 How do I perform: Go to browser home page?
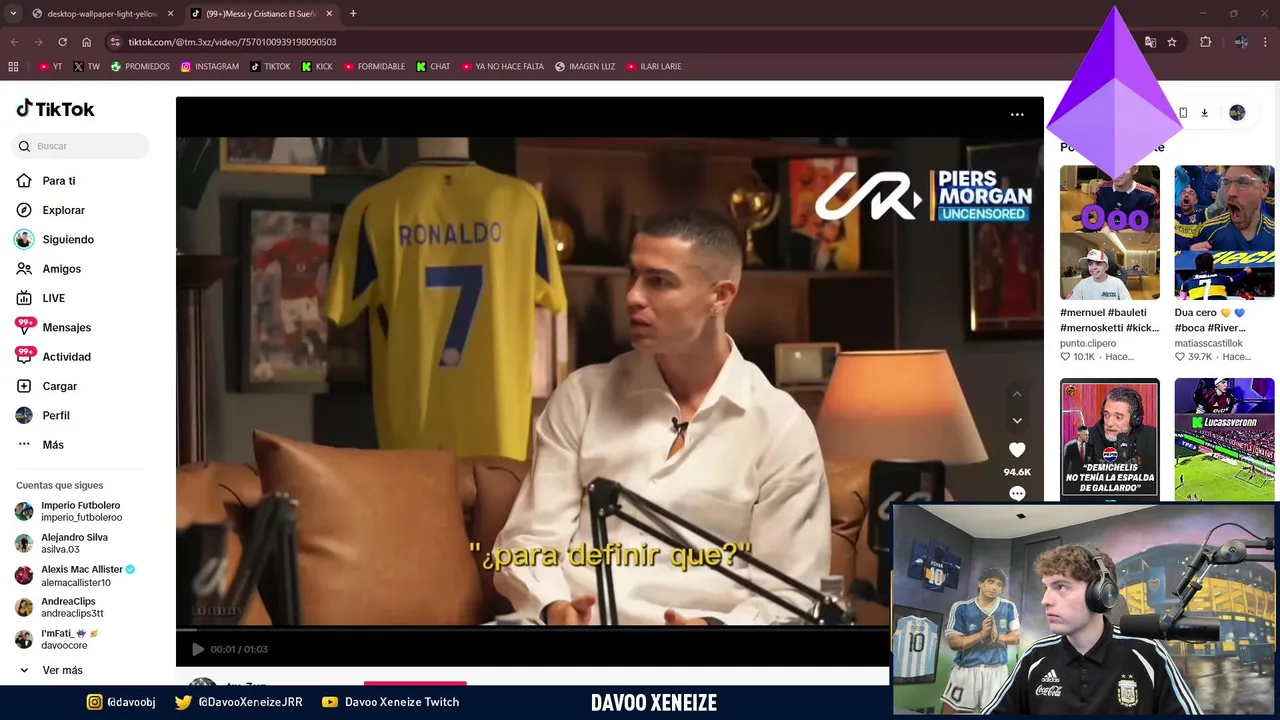click(x=86, y=42)
